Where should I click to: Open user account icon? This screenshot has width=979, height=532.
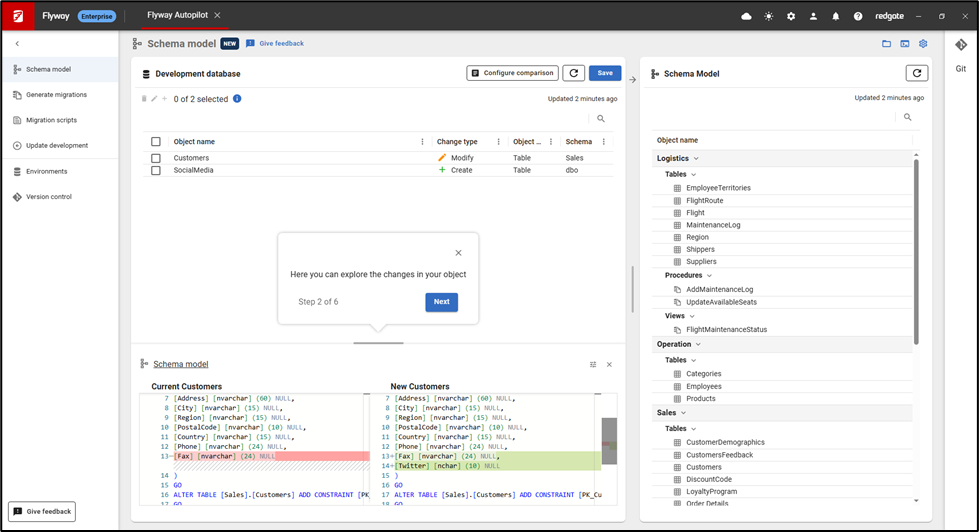click(x=813, y=16)
